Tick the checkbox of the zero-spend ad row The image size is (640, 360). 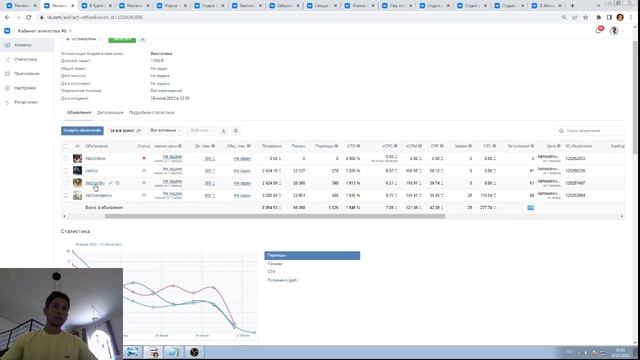(66, 158)
